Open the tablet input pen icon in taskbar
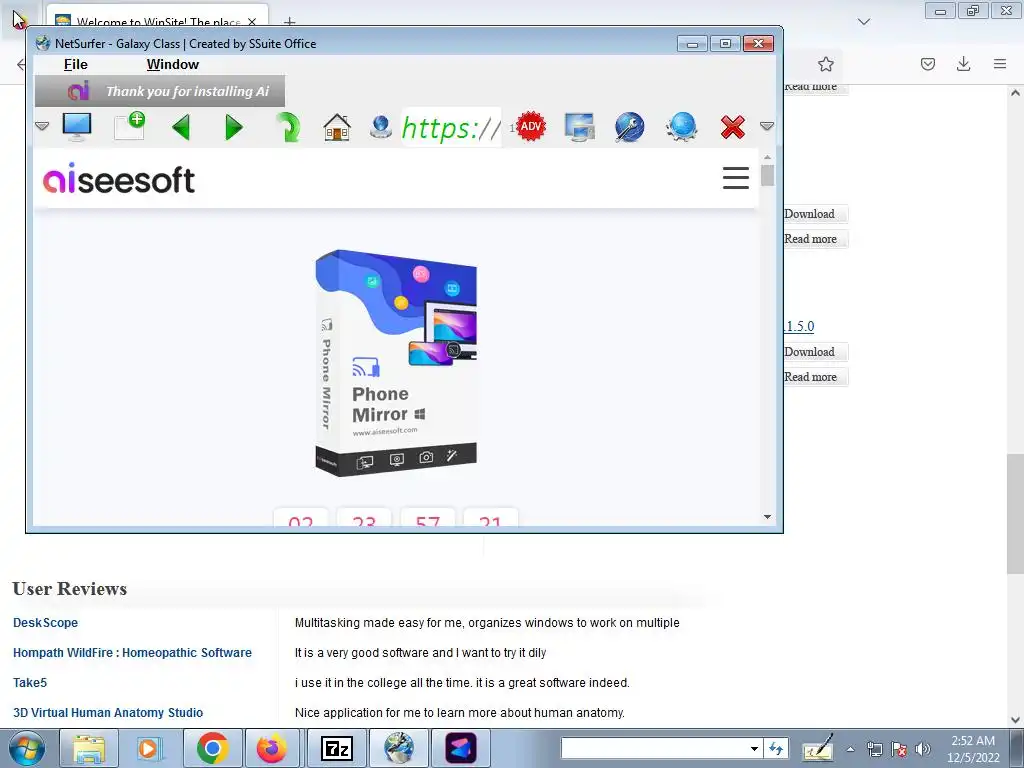 pos(818,748)
